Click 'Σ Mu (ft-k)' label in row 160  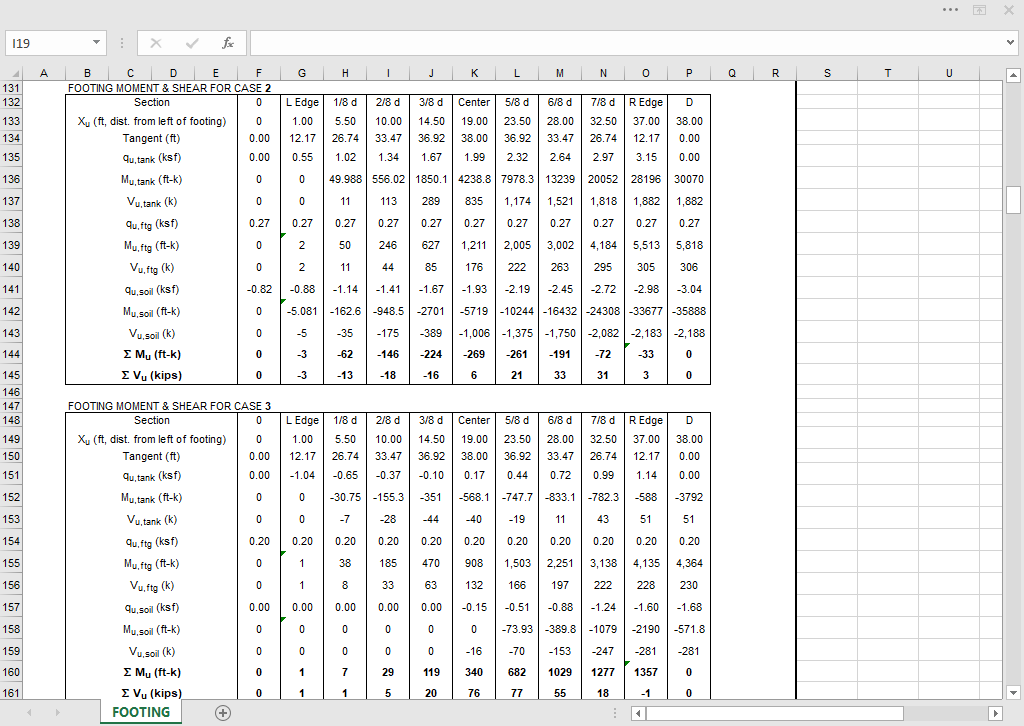[152, 673]
